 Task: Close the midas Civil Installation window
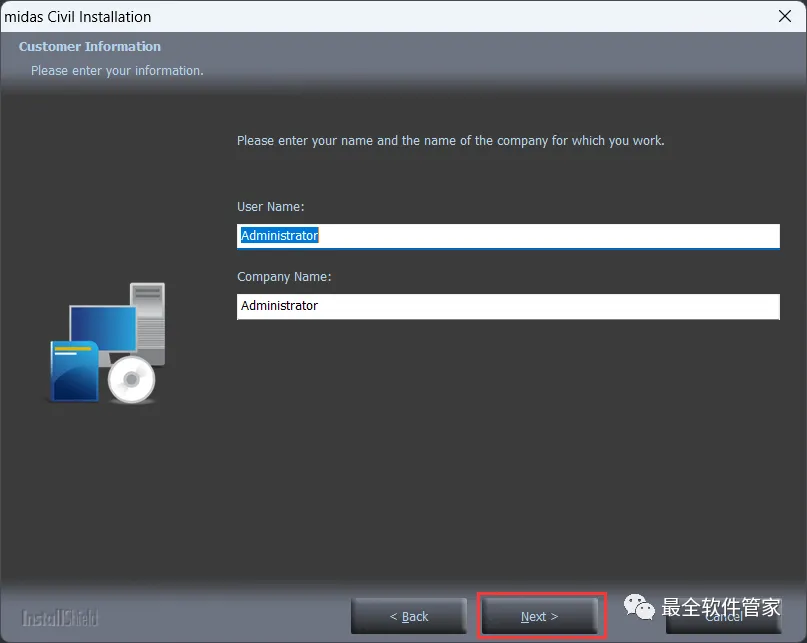click(x=785, y=16)
